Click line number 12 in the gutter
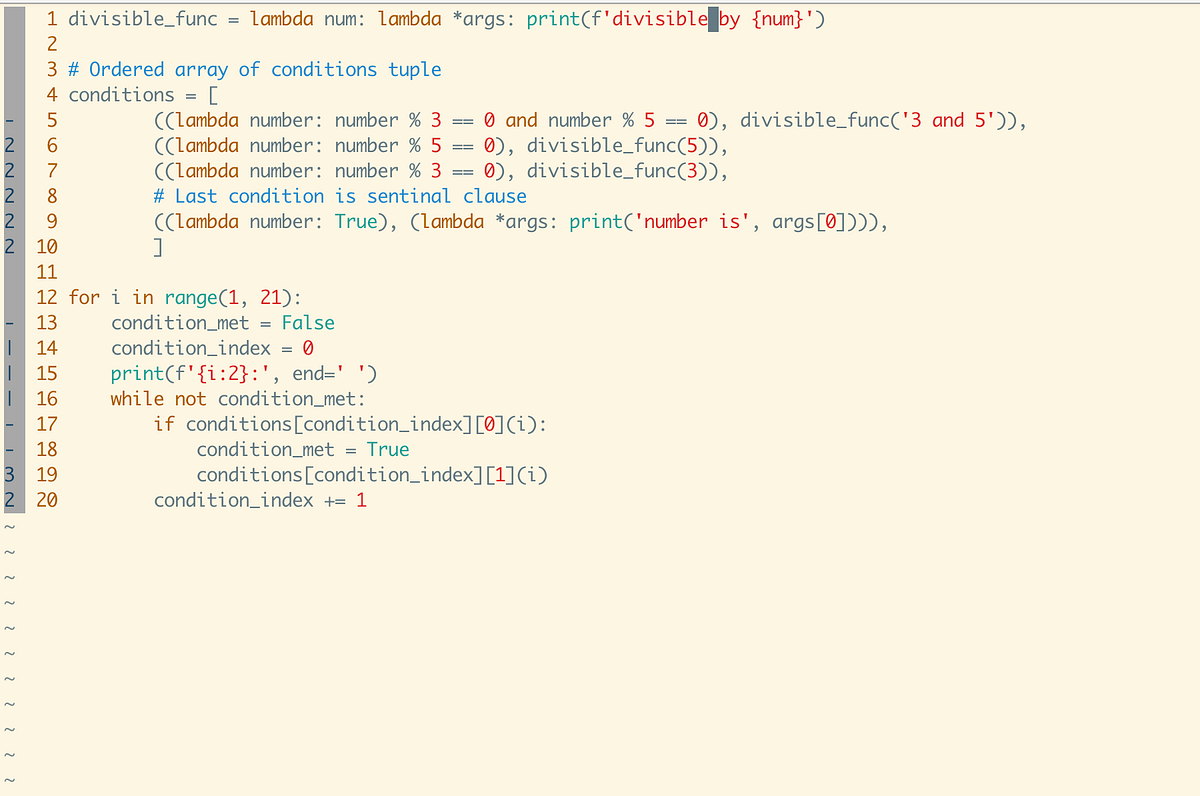This screenshot has height=796, width=1200. (x=46, y=297)
